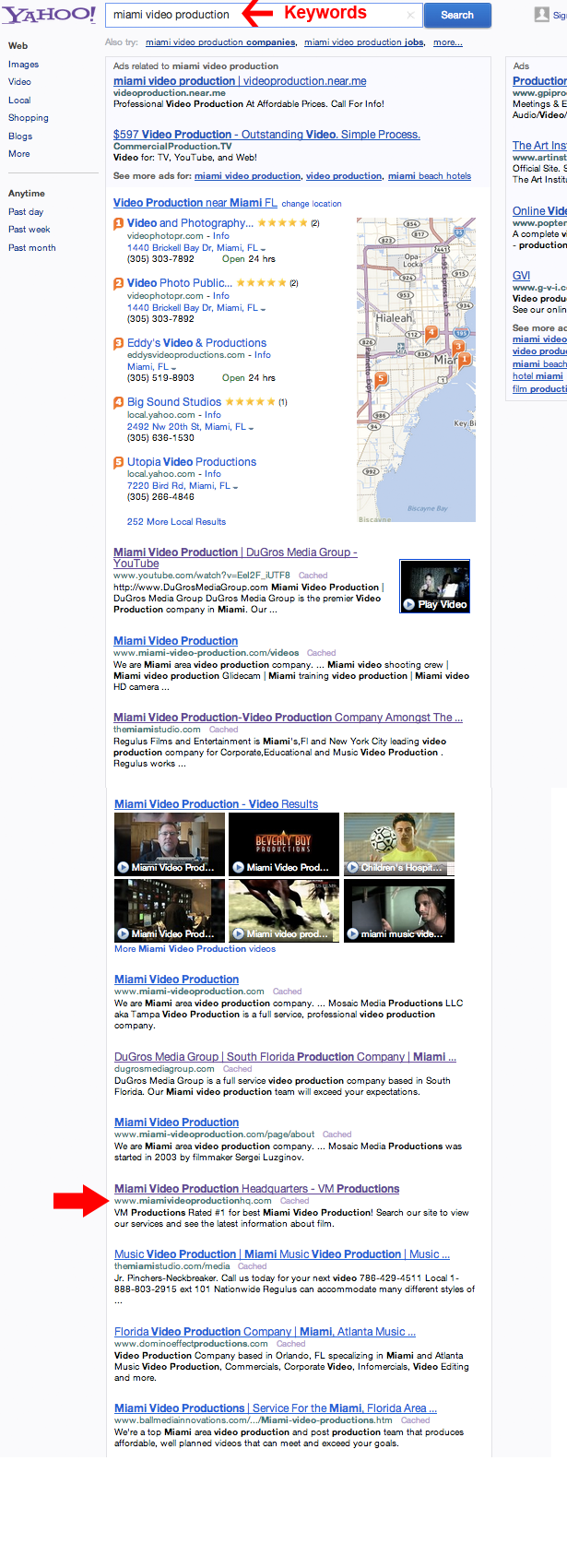Screen dimensions: 567x1568
Task: Click change location link
Action: 312,204
